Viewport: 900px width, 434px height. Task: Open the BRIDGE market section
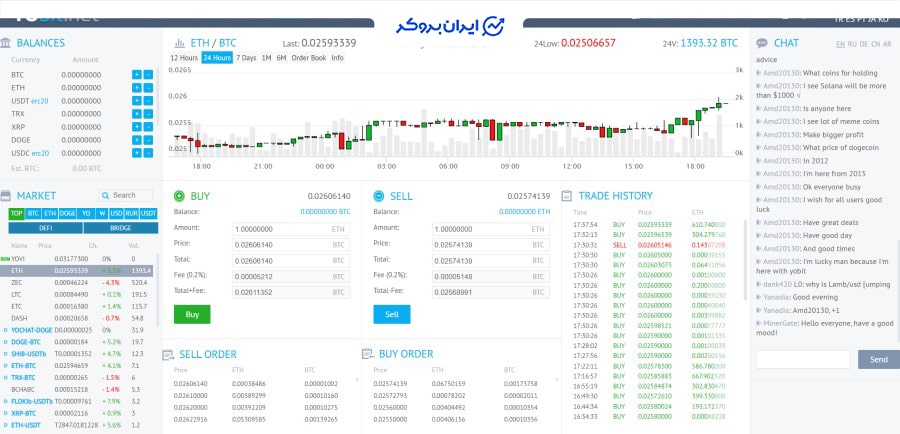coord(121,228)
